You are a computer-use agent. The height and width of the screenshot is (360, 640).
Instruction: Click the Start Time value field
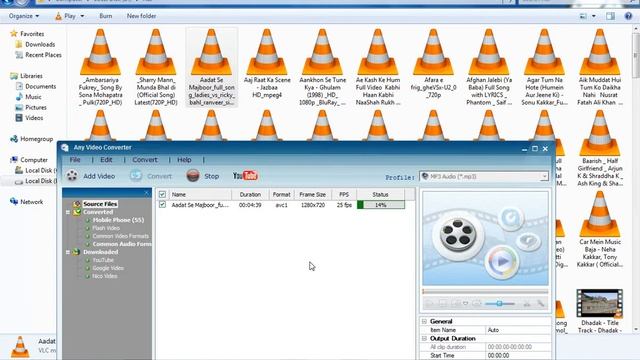(x=518, y=356)
